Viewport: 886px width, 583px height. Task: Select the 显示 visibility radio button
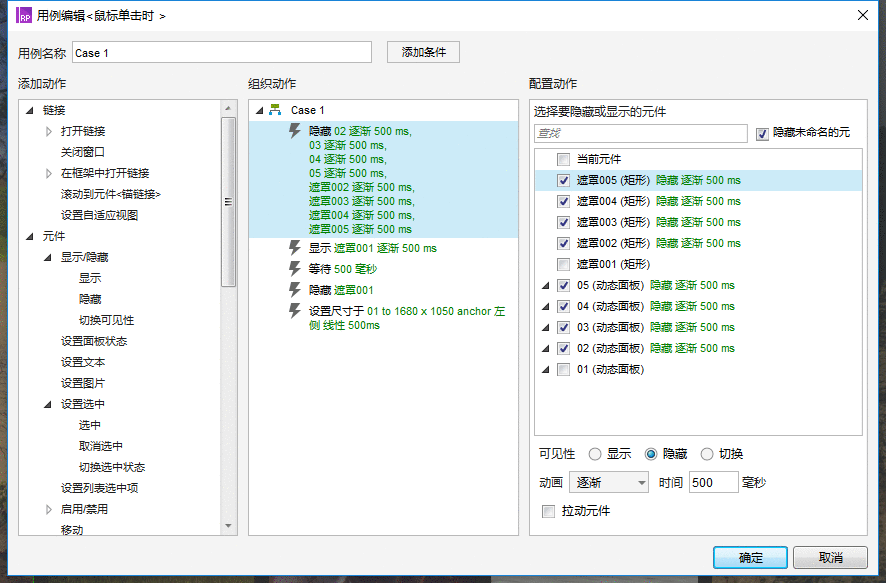(594, 454)
